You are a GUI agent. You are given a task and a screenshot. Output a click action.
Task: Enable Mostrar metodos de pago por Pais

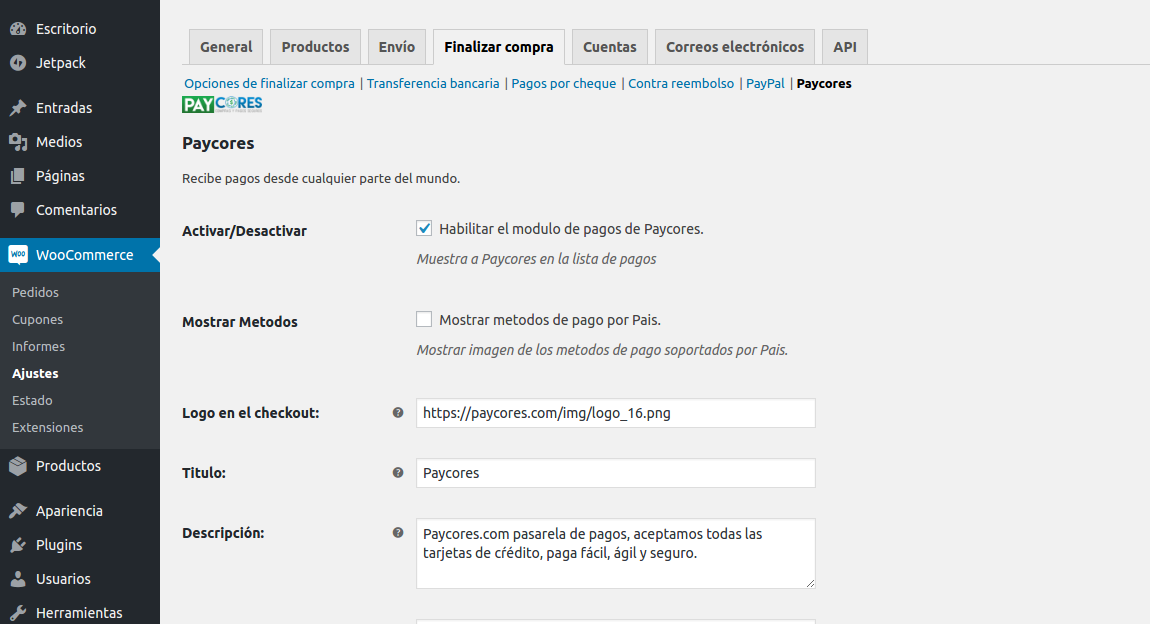424,319
